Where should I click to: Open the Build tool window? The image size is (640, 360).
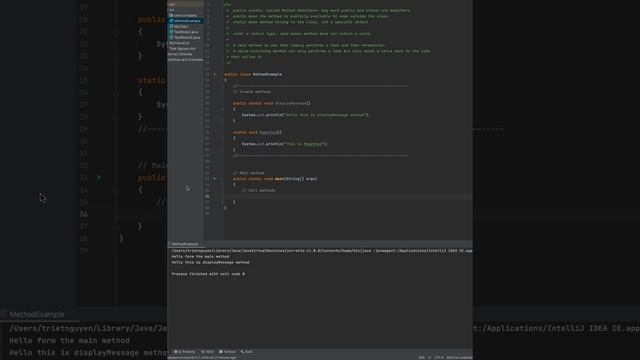(x=247, y=352)
